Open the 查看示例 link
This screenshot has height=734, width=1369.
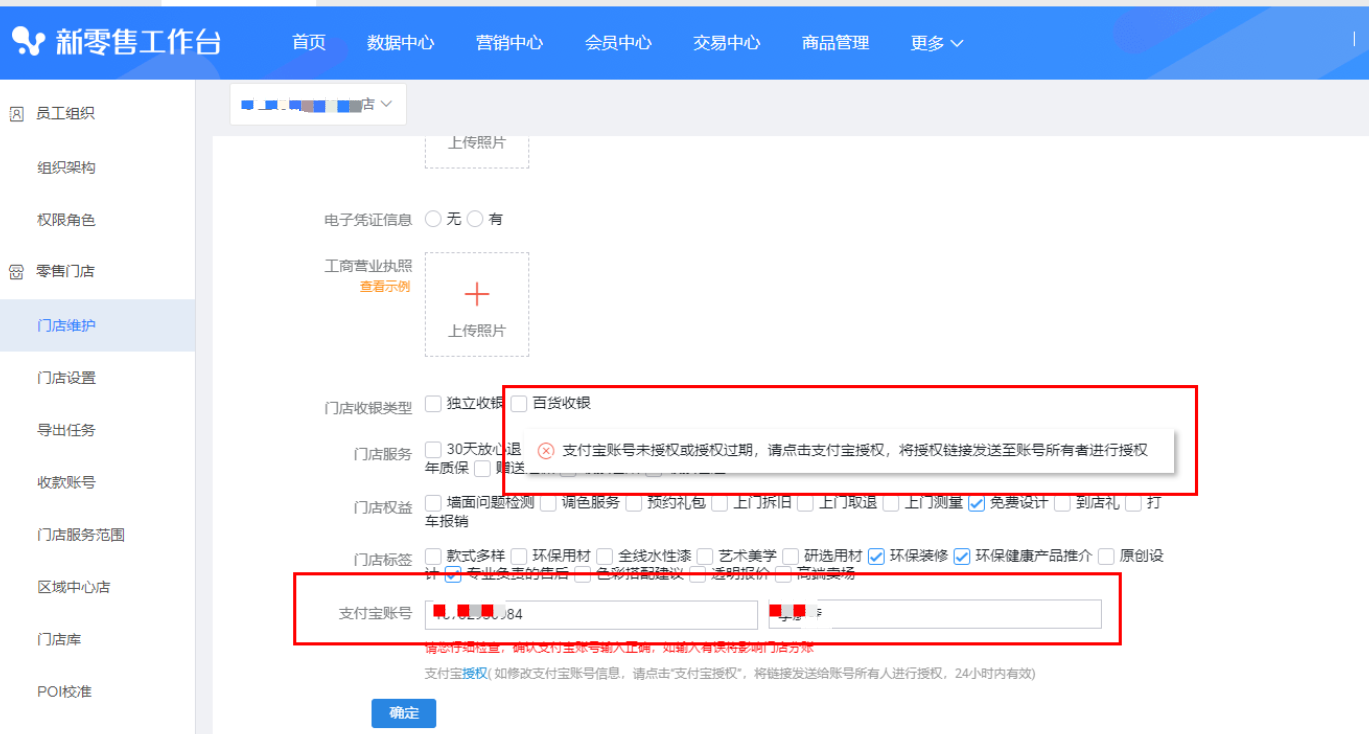385,287
